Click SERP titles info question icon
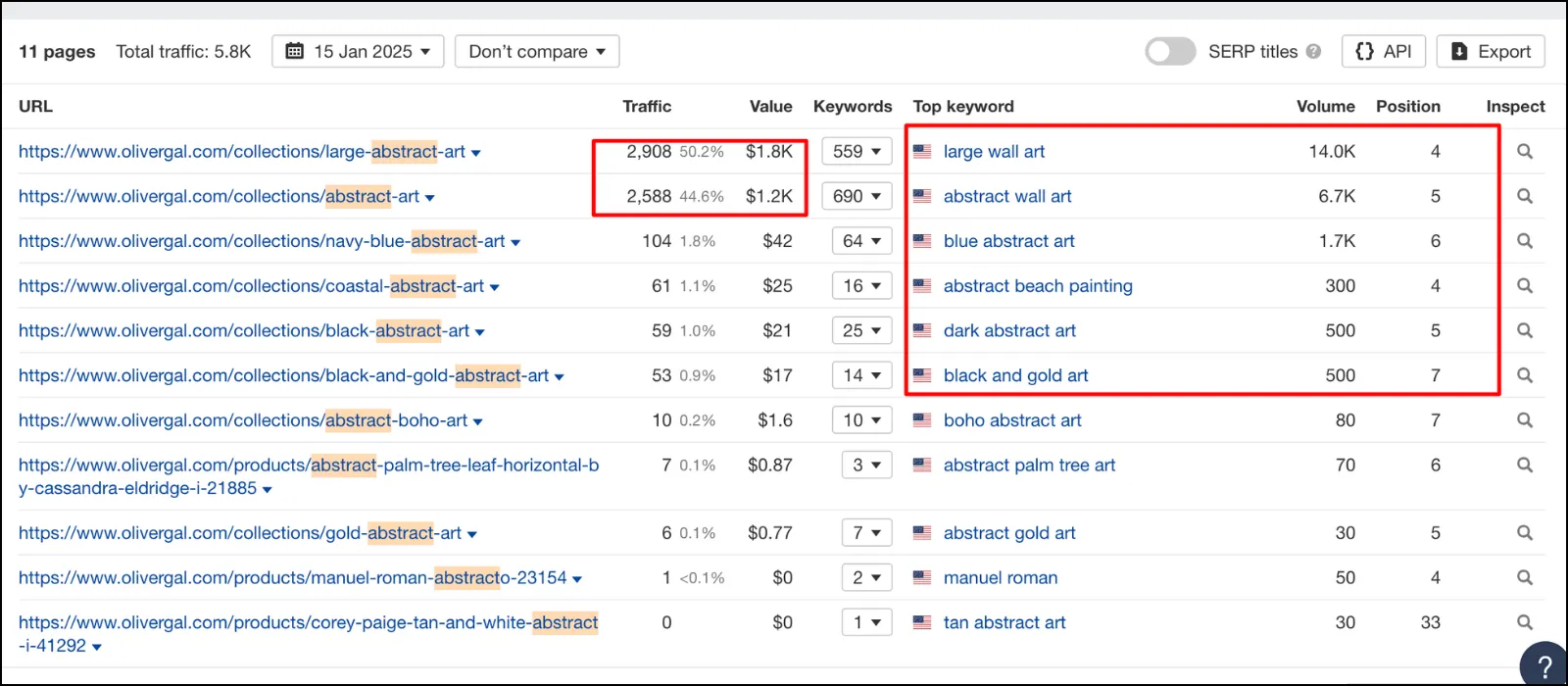 pyautogui.click(x=1313, y=52)
